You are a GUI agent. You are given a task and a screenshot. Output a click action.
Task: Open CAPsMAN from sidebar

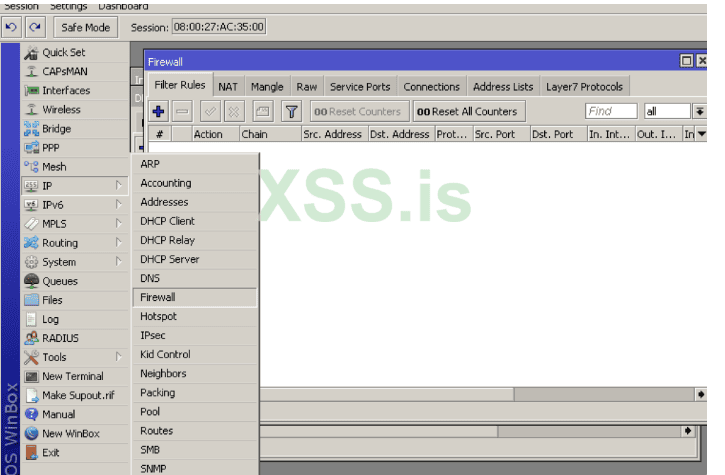pos(75,71)
